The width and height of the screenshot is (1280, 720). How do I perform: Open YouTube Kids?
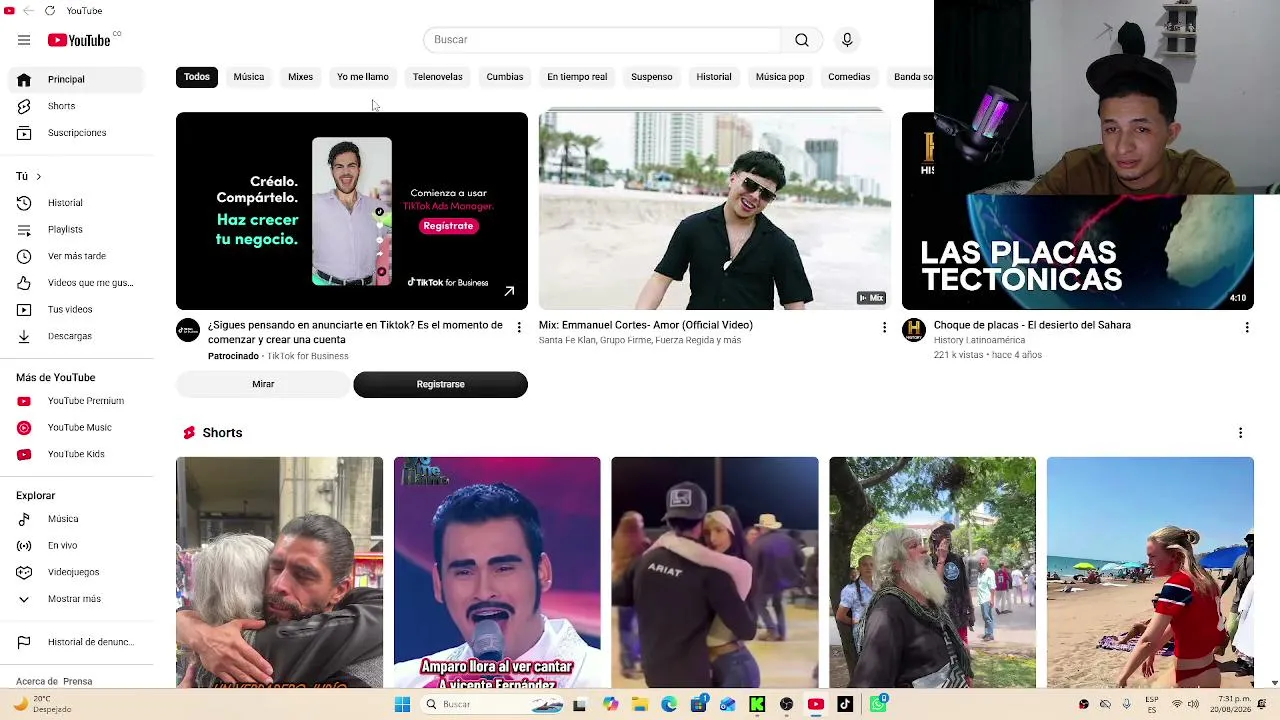76,454
